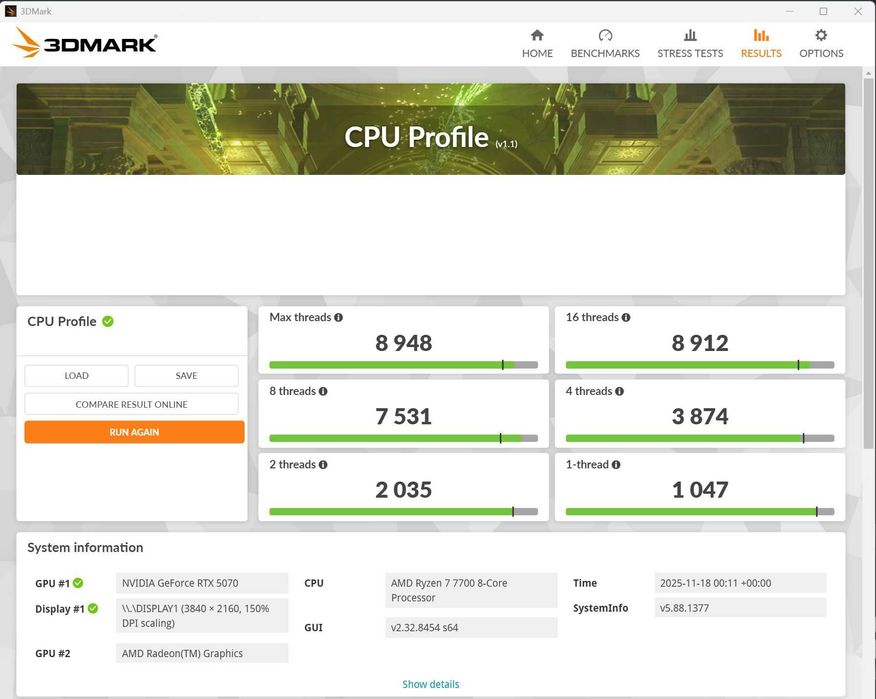Click the Stress Tests chart icon
The width and height of the screenshot is (876, 699).
coord(690,35)
